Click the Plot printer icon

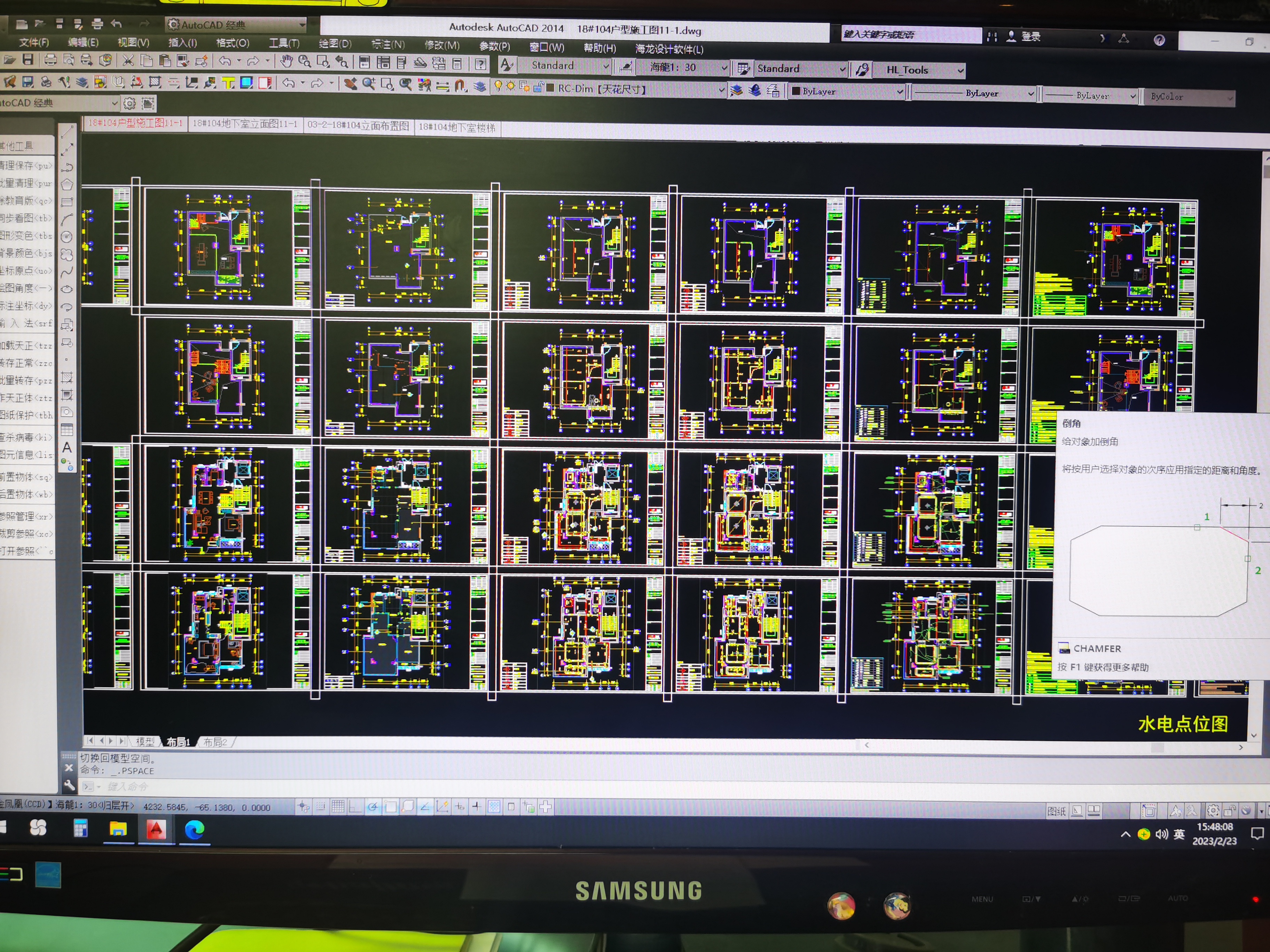click(50, 60)
